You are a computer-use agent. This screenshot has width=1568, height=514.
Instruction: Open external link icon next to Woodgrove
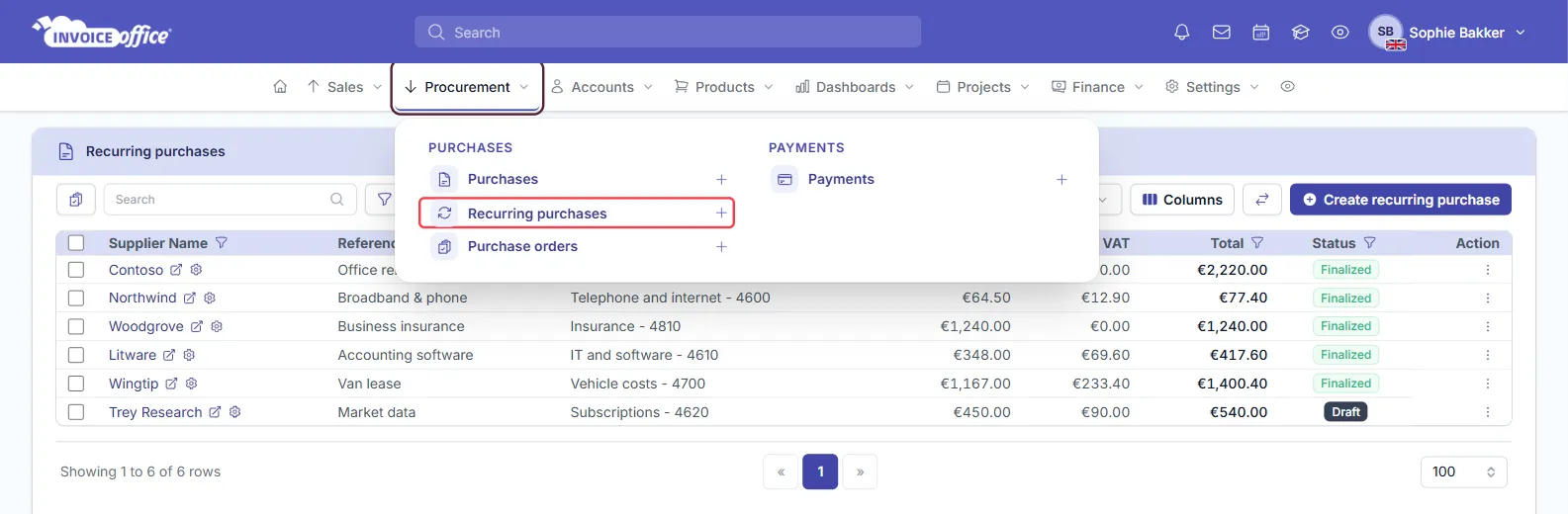[197, 326]
